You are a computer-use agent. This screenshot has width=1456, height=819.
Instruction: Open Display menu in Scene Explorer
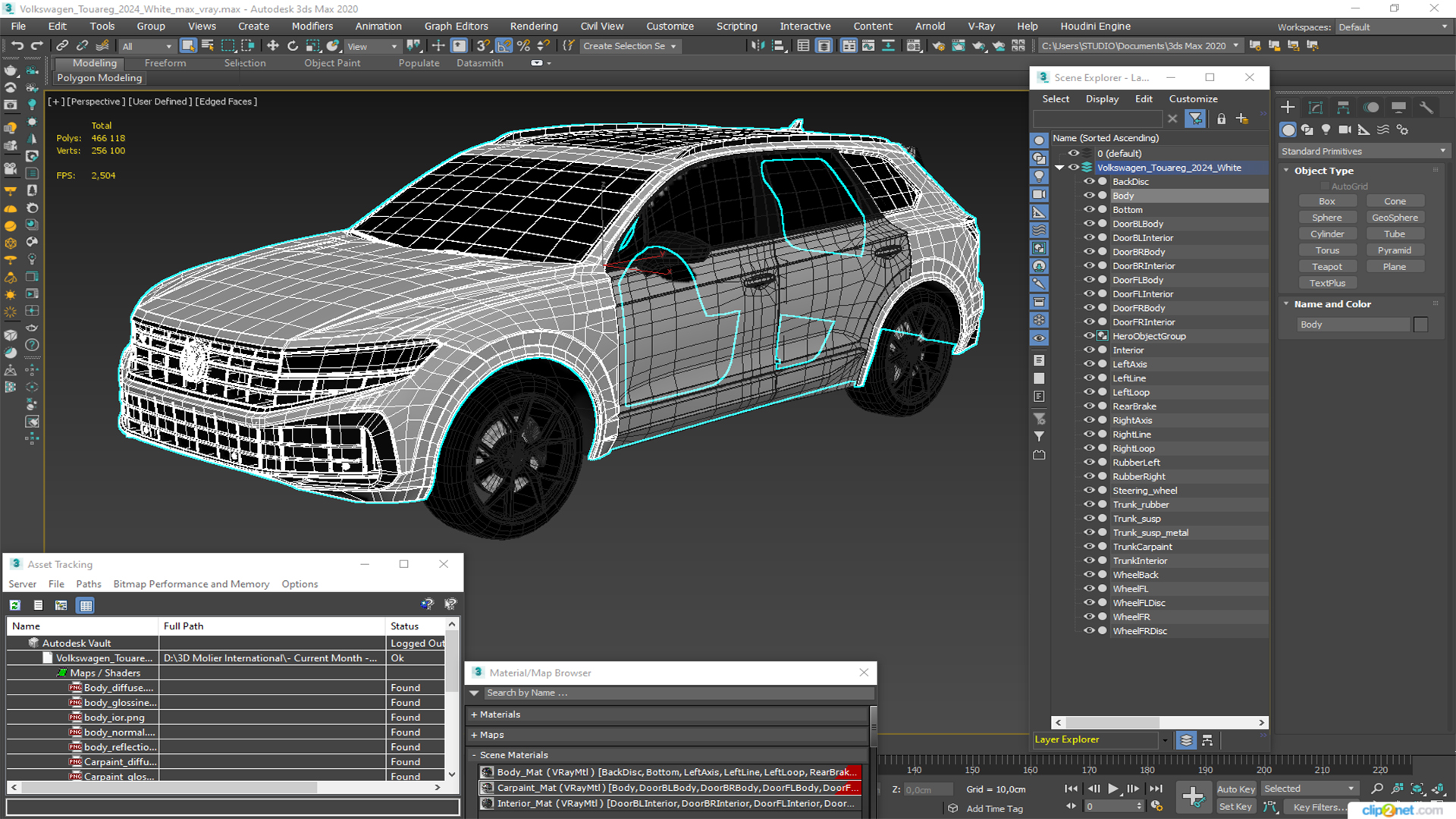1102,99
